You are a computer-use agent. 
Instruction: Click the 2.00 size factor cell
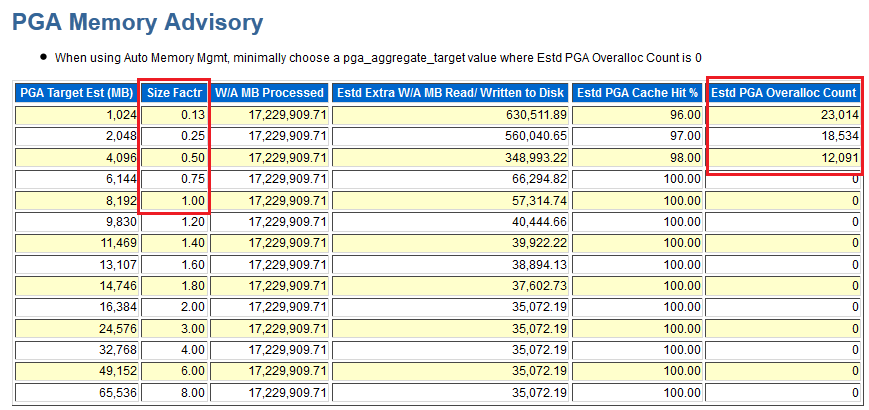(x=175, y=308)
